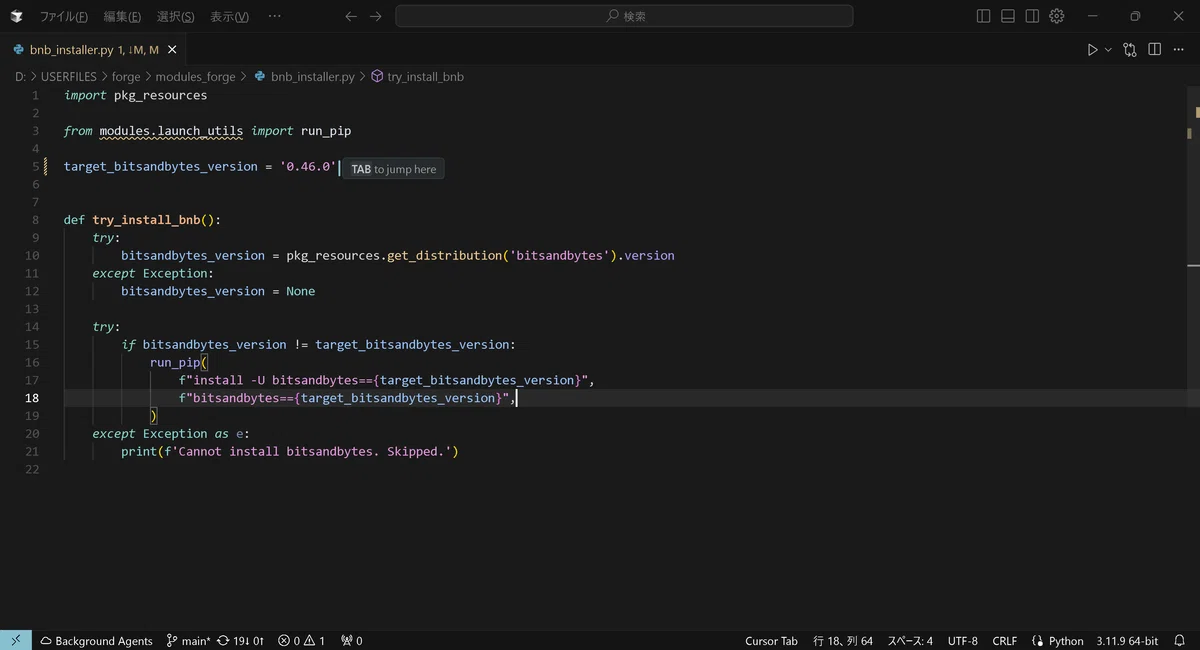
Task: Open Background Agents in status bar
Action: 96,640
